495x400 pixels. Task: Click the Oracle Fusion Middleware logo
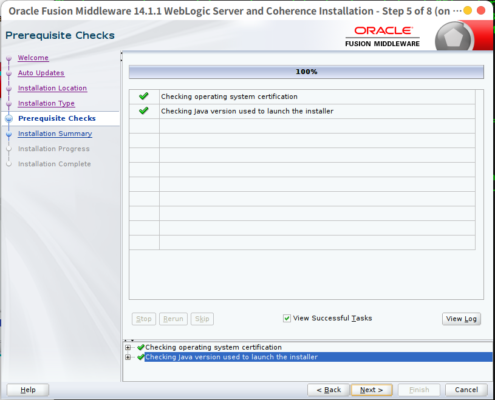tap(382, 37)
